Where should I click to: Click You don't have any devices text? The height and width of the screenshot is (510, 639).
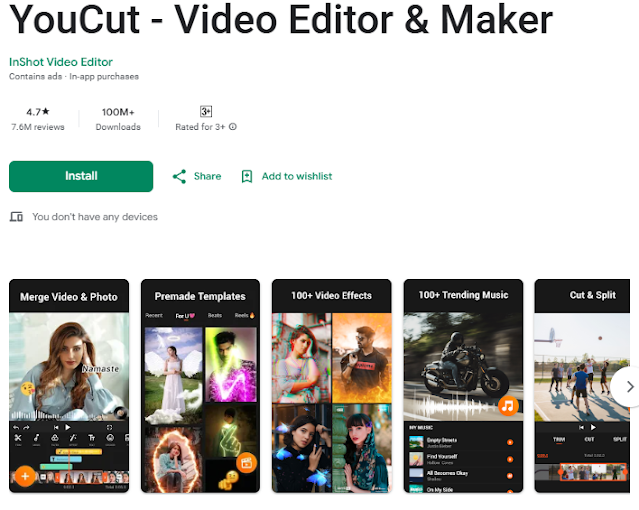click(x=95, y=217)
